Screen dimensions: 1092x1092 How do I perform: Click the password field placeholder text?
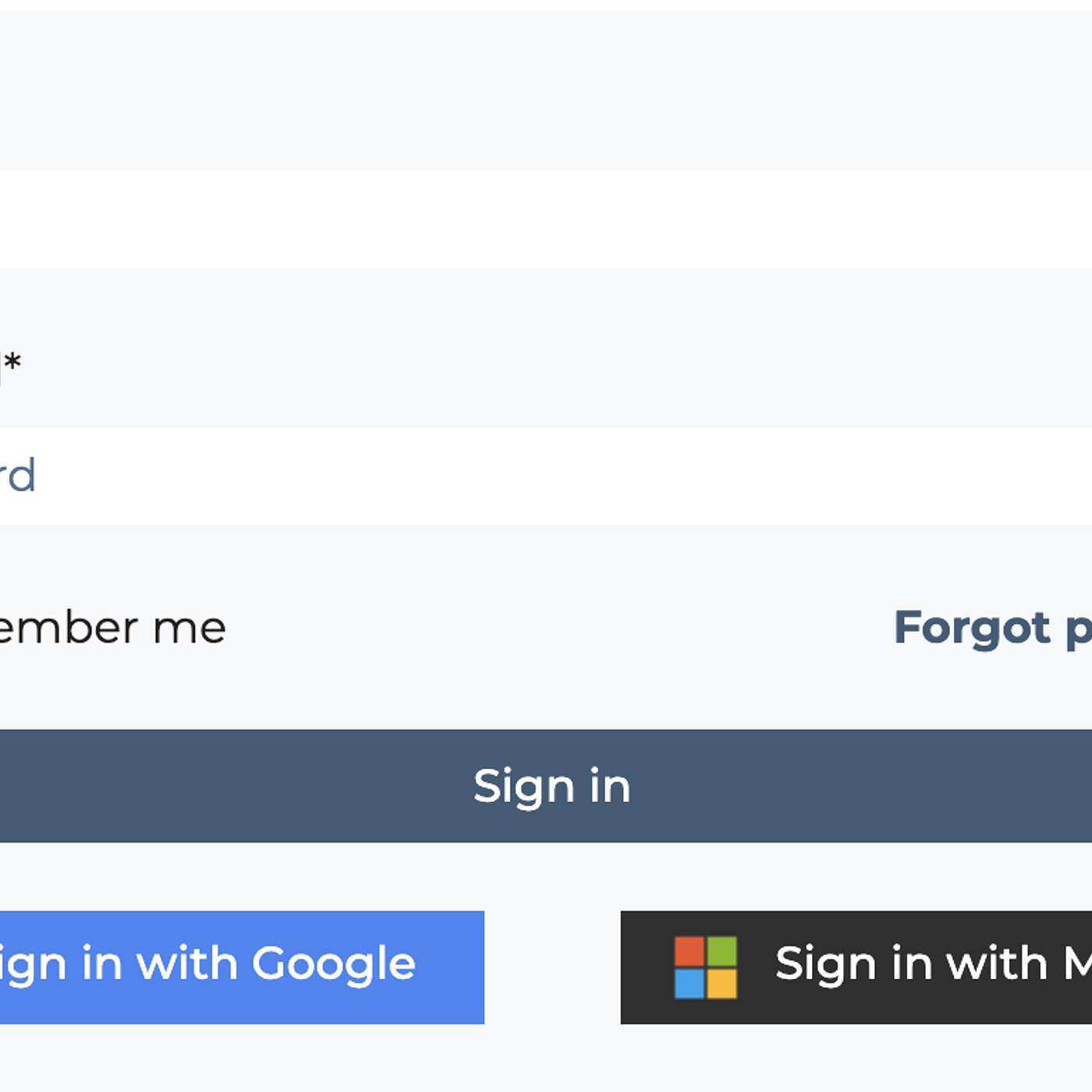(x=17, y=476)
